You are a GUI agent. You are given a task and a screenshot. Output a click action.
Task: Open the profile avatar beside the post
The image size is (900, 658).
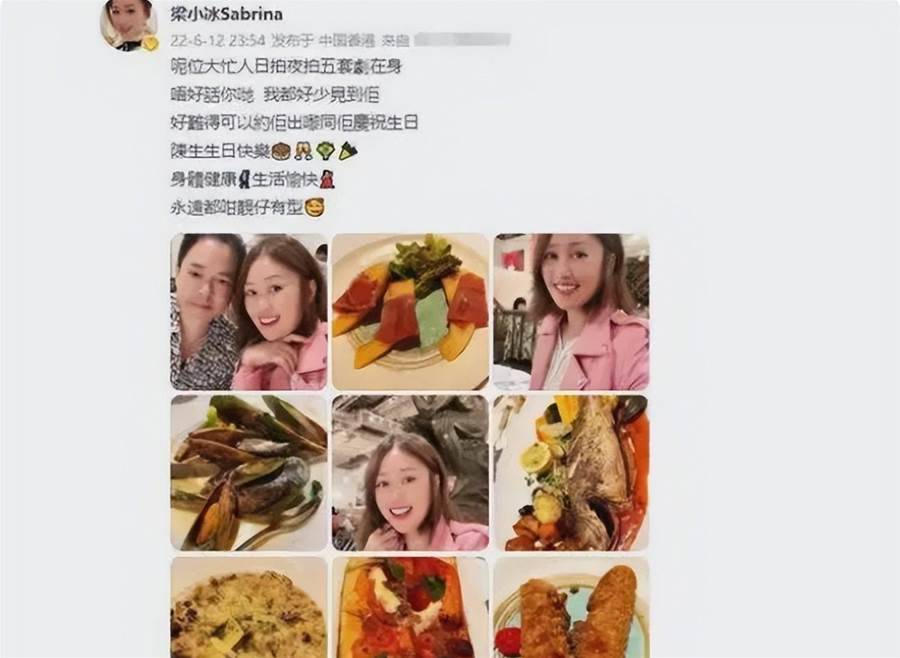tap(129, 24)
